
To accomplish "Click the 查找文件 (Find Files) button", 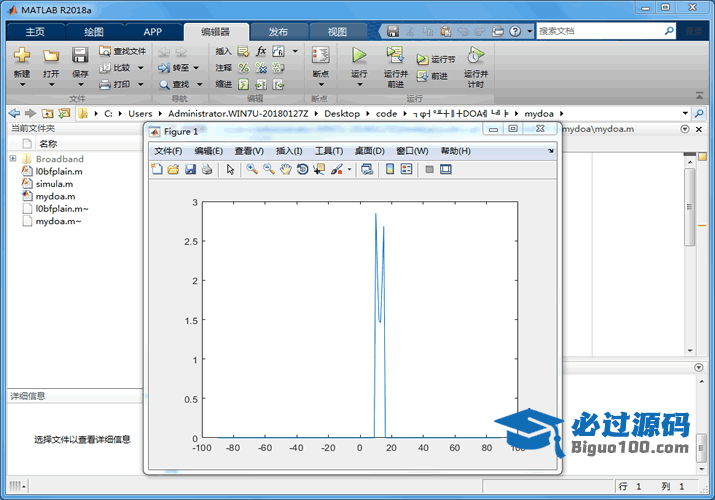I will coord(123,51).
